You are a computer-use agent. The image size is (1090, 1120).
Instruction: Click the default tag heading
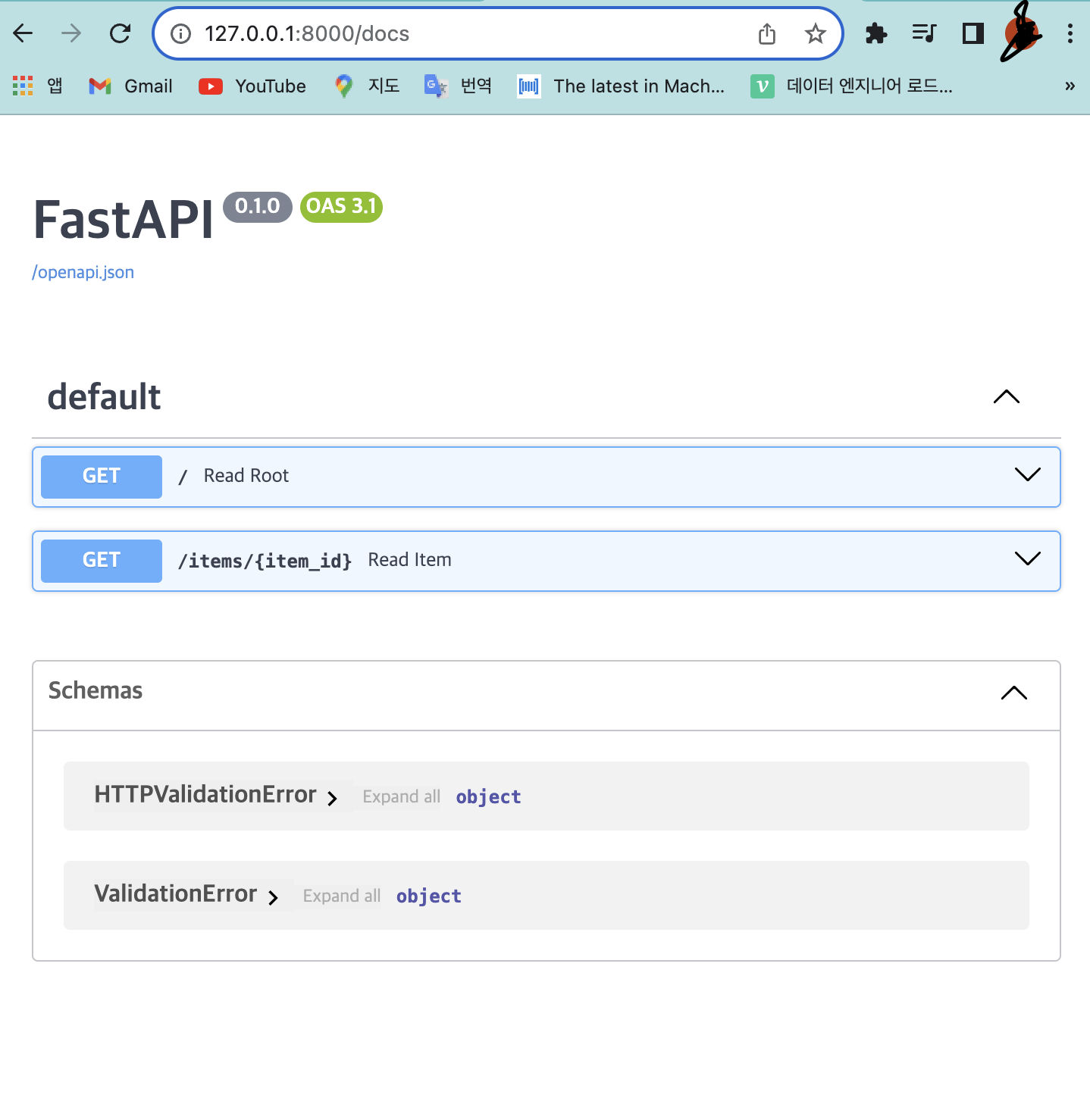[x=104, y=396]
